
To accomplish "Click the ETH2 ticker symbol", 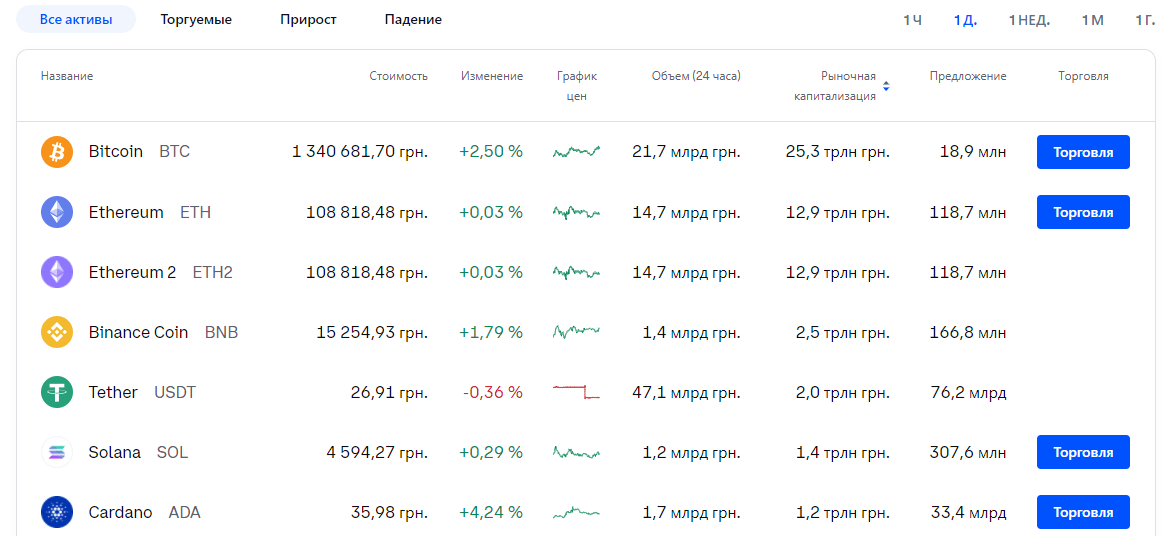I will coord(213,272).
